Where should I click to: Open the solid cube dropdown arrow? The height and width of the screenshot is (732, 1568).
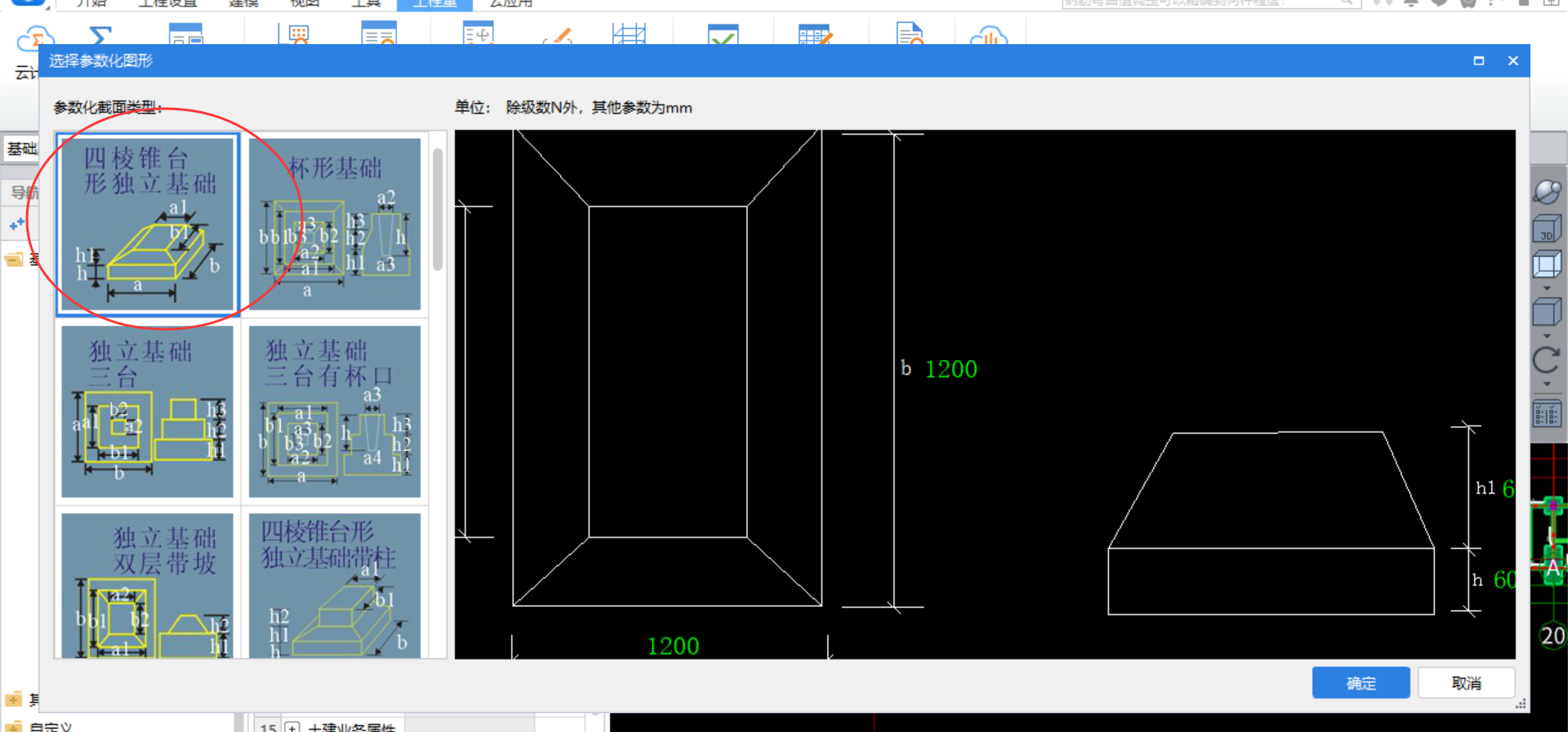click(1547, 336)
